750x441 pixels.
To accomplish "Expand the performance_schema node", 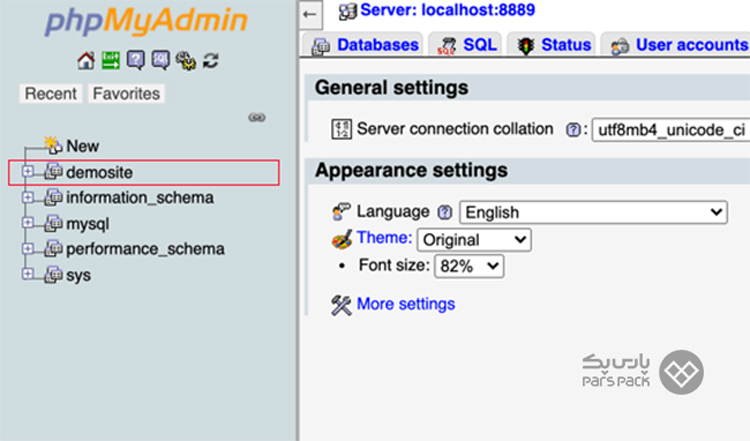I will (x=28, y=248).
